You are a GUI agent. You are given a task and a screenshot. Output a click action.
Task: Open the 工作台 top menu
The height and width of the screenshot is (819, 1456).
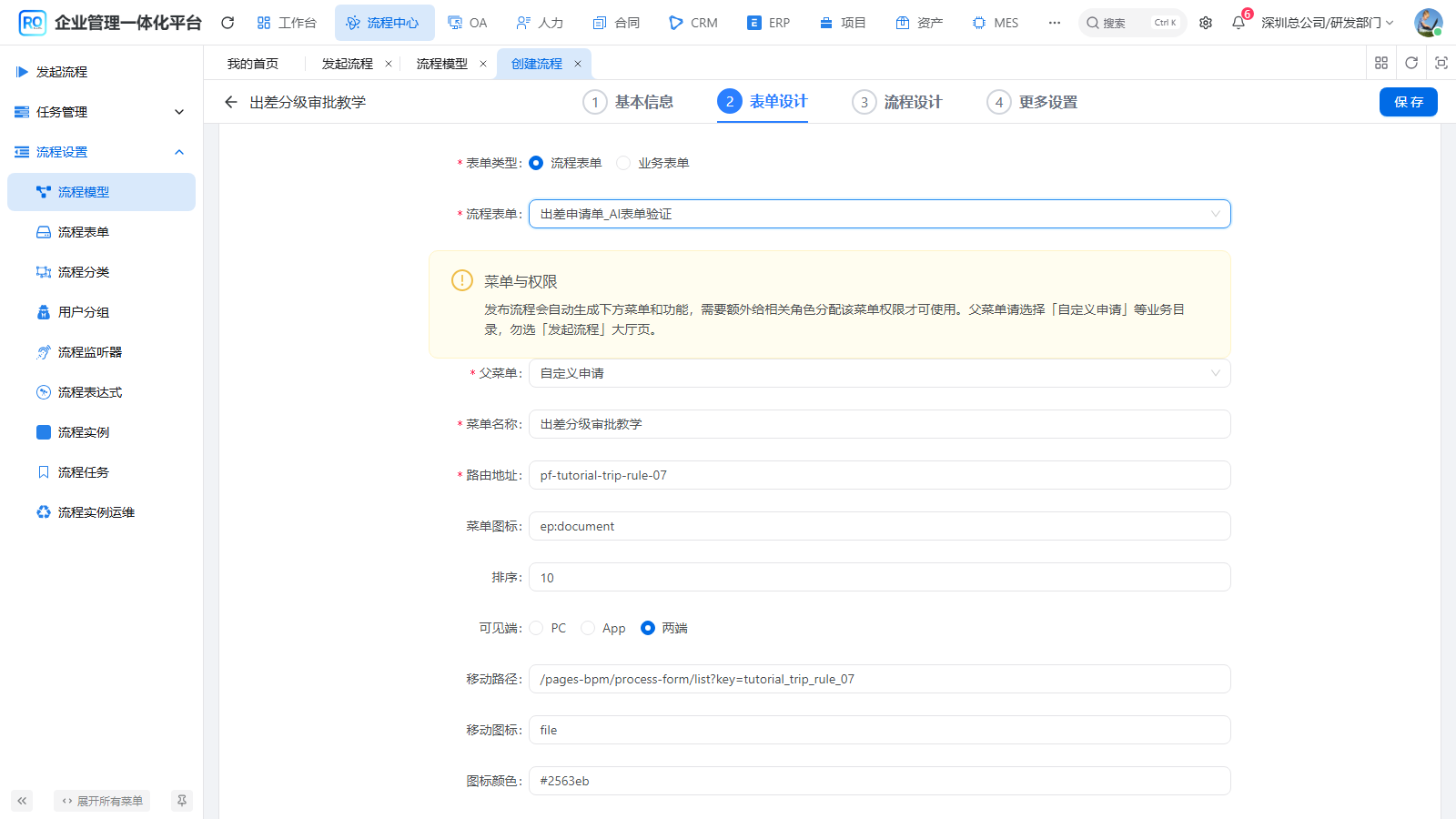pyautogui.click(x=287, y=23)
